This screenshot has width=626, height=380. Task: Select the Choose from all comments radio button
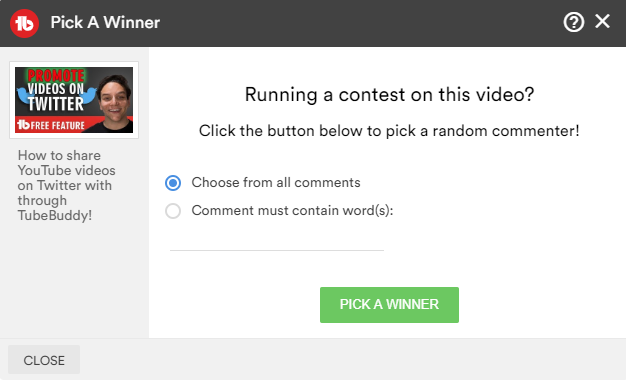tap(173, 183)
